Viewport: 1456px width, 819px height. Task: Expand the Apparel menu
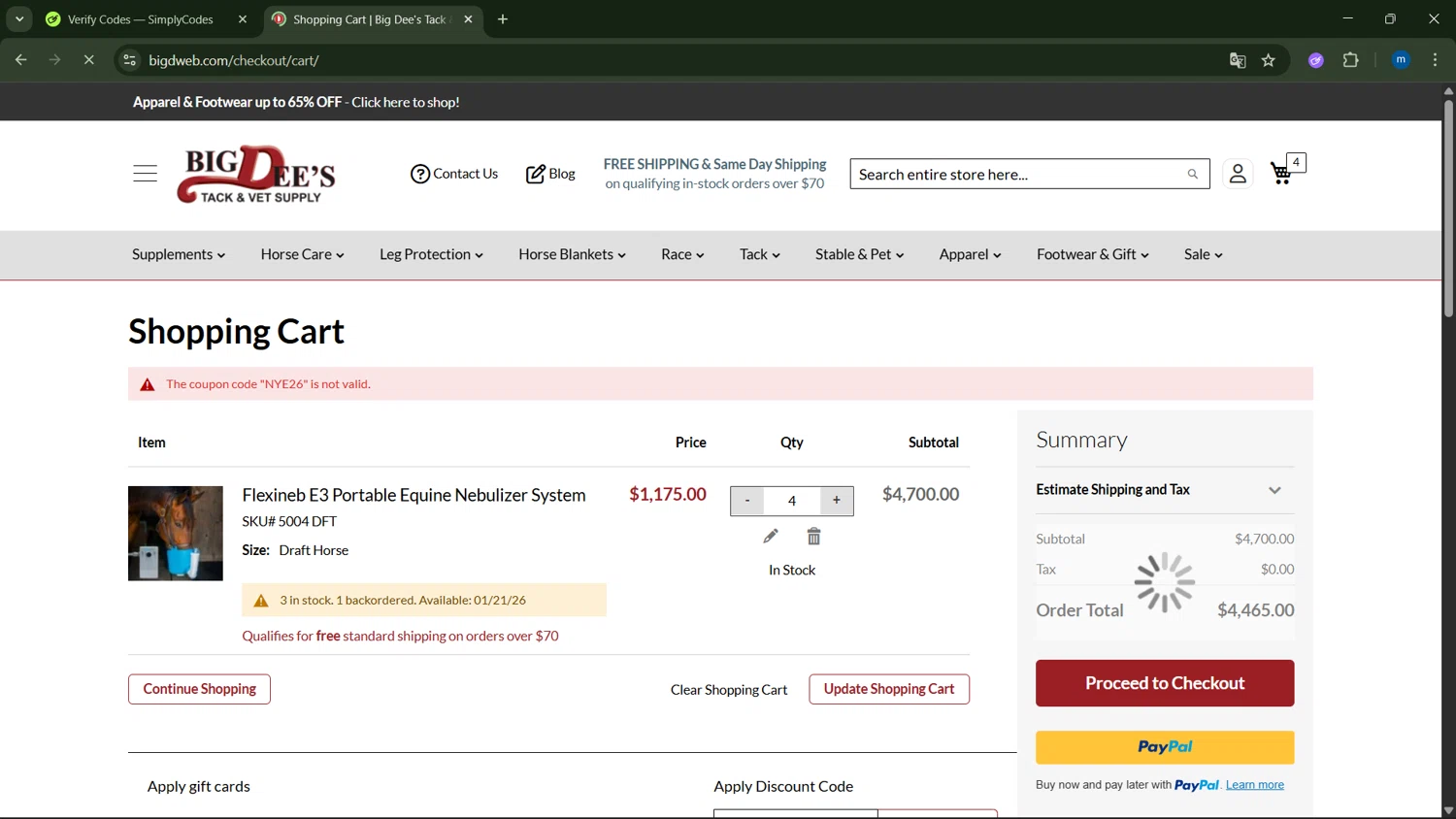(x=970, y=254)
